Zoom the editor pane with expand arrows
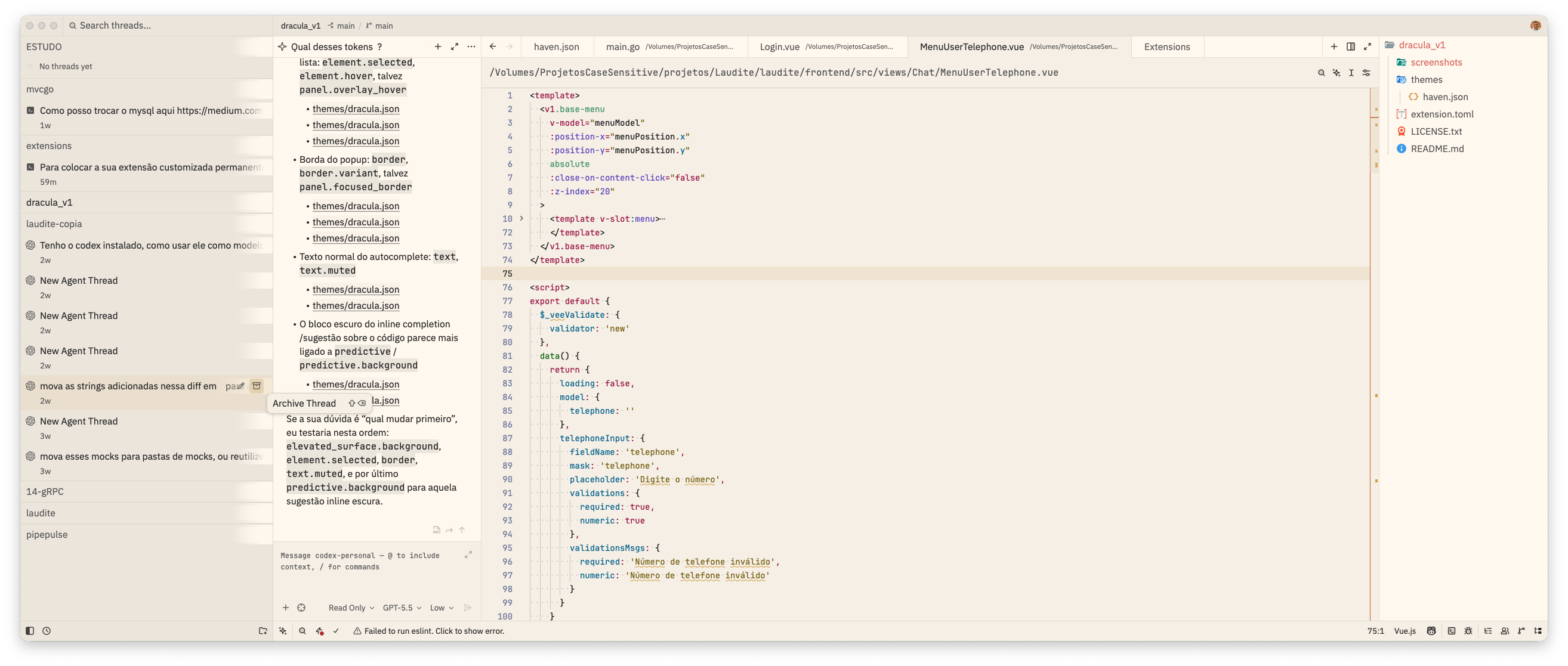This screenshot has height=666, width=1568. 1367,47
